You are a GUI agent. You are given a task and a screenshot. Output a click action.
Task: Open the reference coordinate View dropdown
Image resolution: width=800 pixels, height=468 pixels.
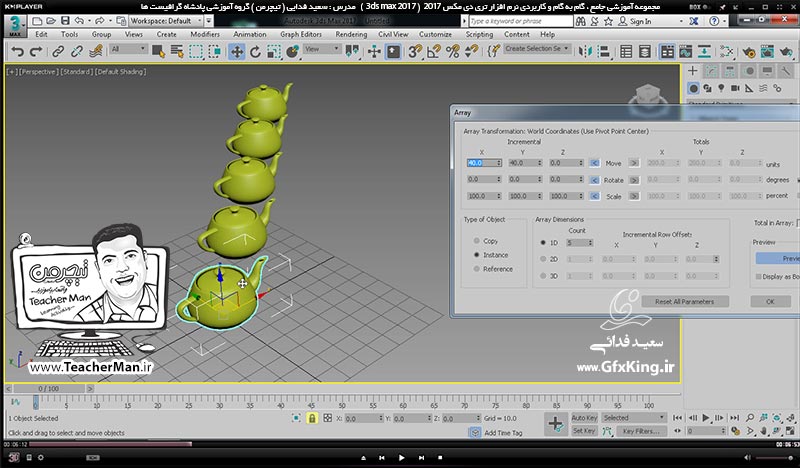(321, 49)
